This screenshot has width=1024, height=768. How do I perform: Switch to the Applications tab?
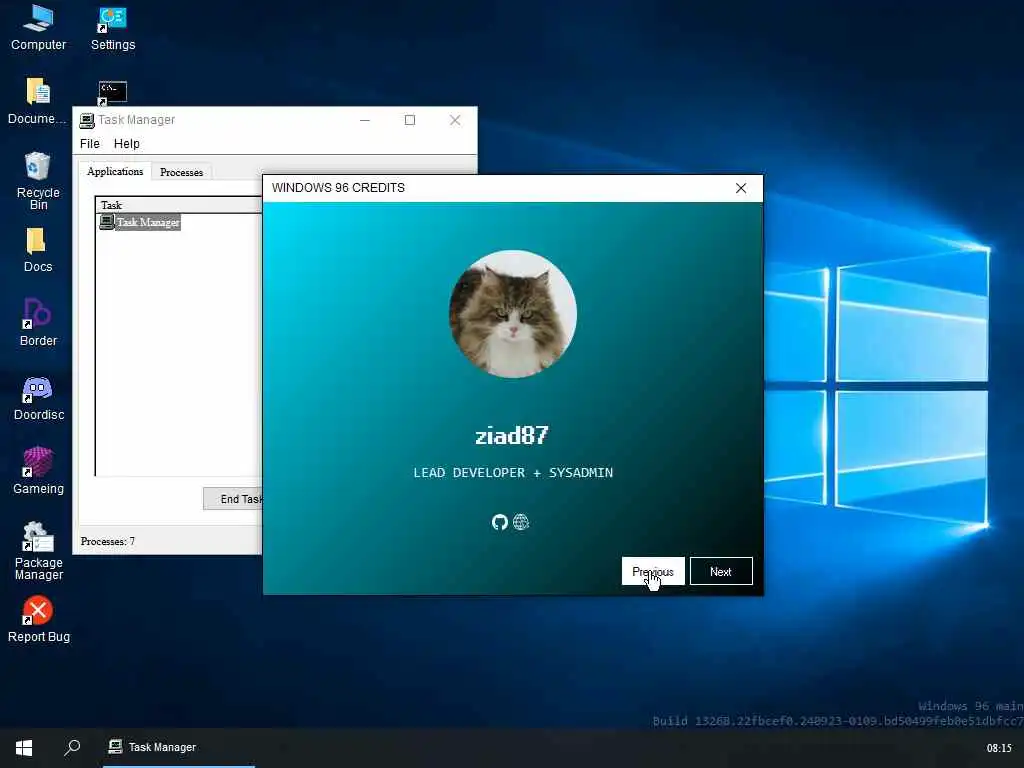115,171
